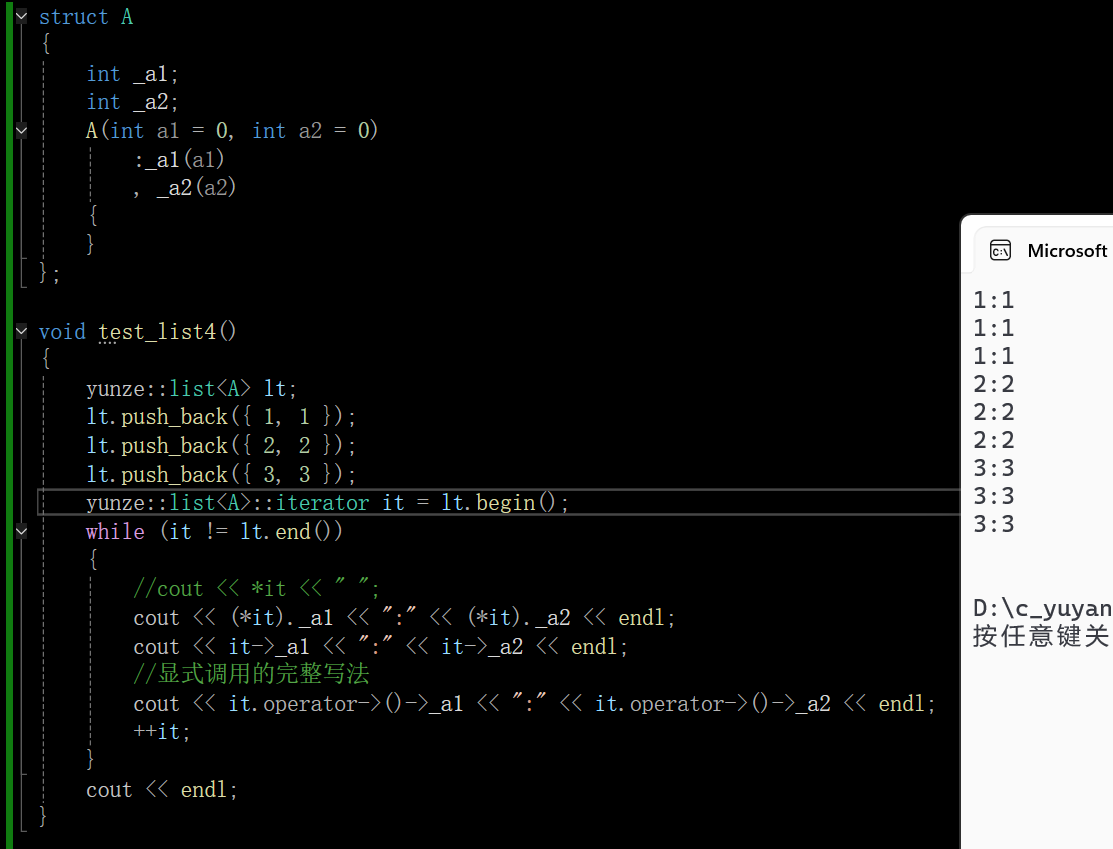
Task: Click the ':_a1(a1)' initializer line
Action: 180,160
